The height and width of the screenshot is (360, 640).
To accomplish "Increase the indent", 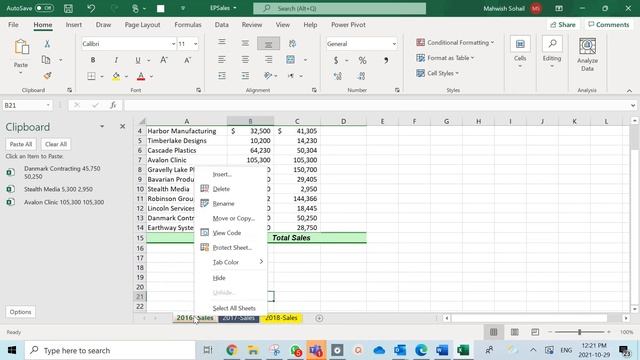I will [245, 76].
